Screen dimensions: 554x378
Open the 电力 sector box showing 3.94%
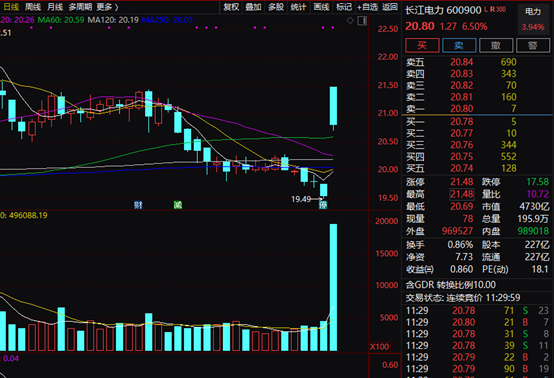tap(533, 19)
